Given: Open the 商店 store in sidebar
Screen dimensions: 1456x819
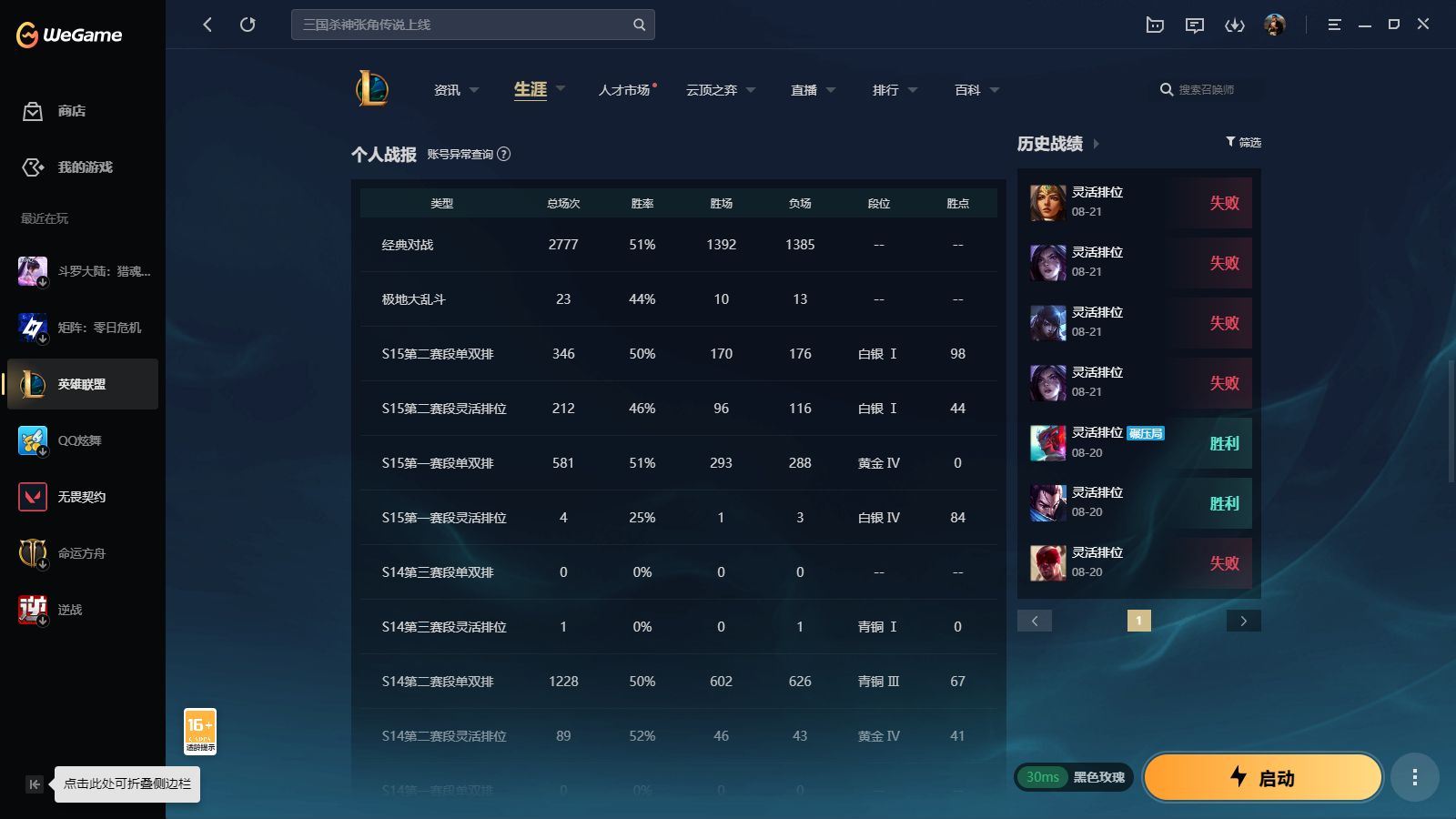Looking at the screenshot, I should tap(71, 111).
